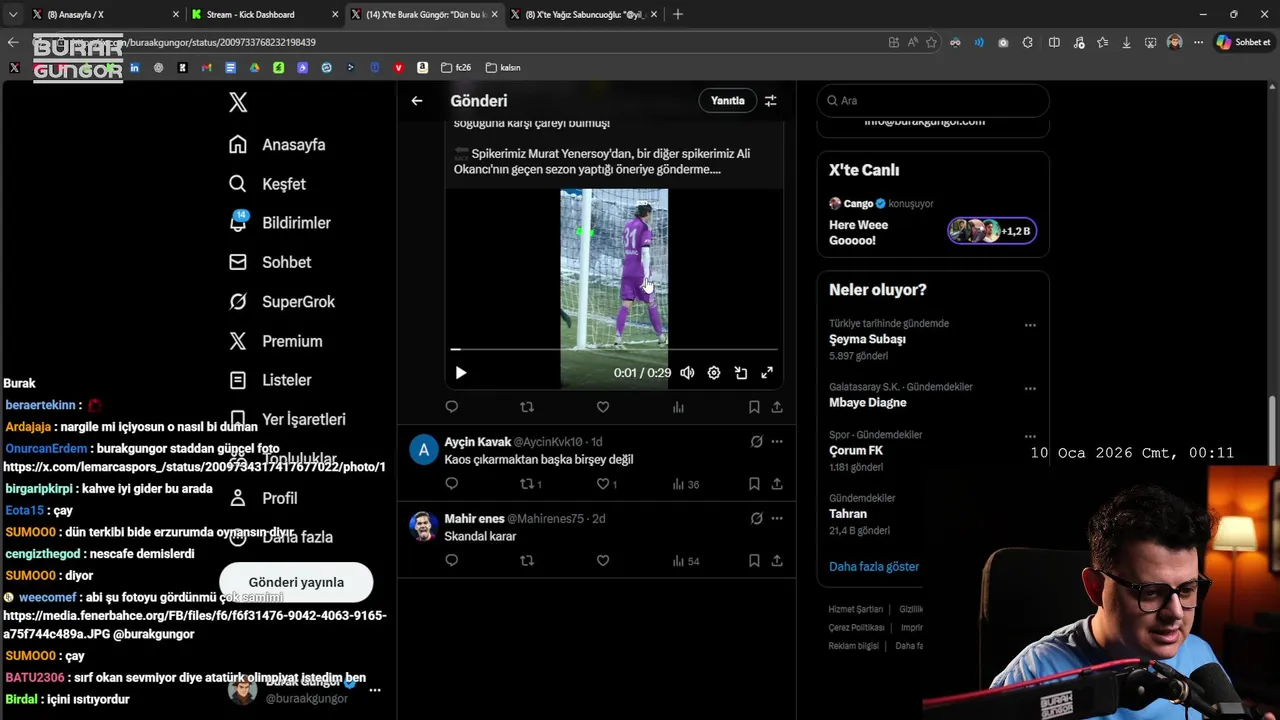
Task: Open Hizmet Şartları footer link
Action: pos(855,609)
